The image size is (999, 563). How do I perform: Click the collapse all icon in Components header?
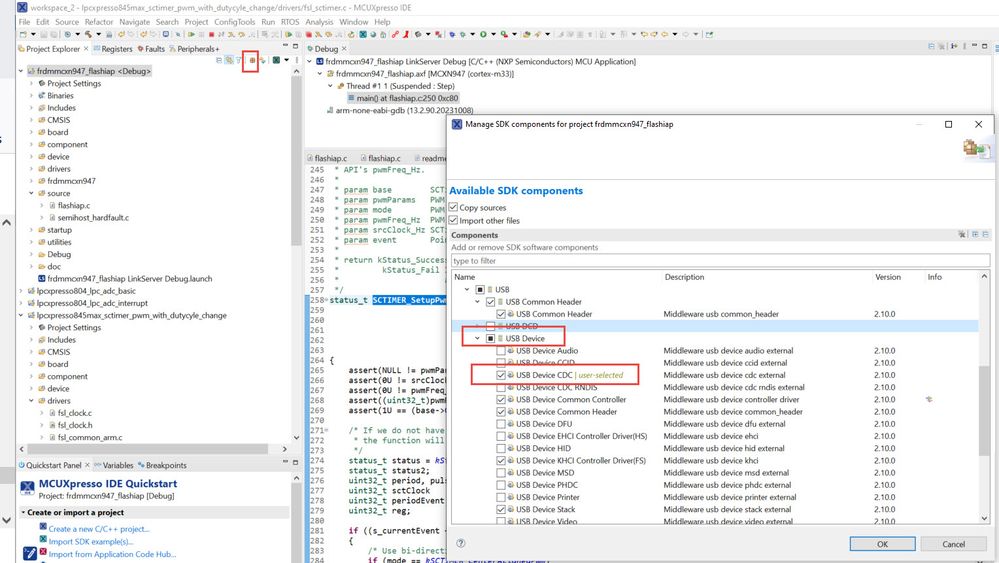(x=985, y=234)
